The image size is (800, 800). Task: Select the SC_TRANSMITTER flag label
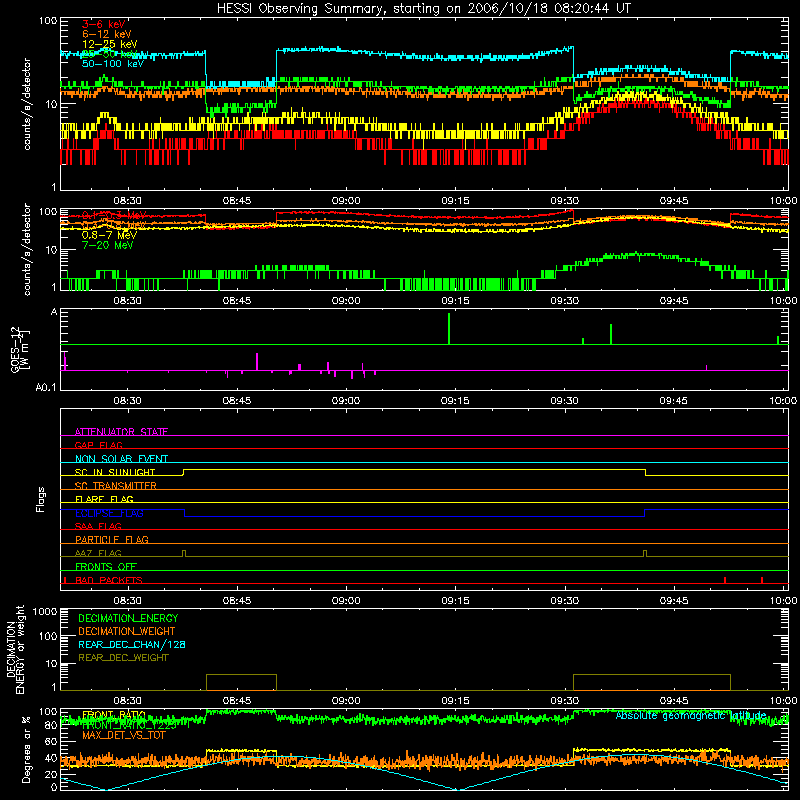pos(116,486)
